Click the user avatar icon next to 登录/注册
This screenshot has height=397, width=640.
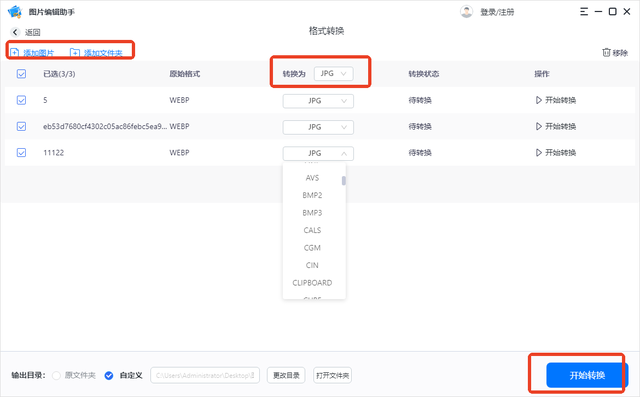466,12
